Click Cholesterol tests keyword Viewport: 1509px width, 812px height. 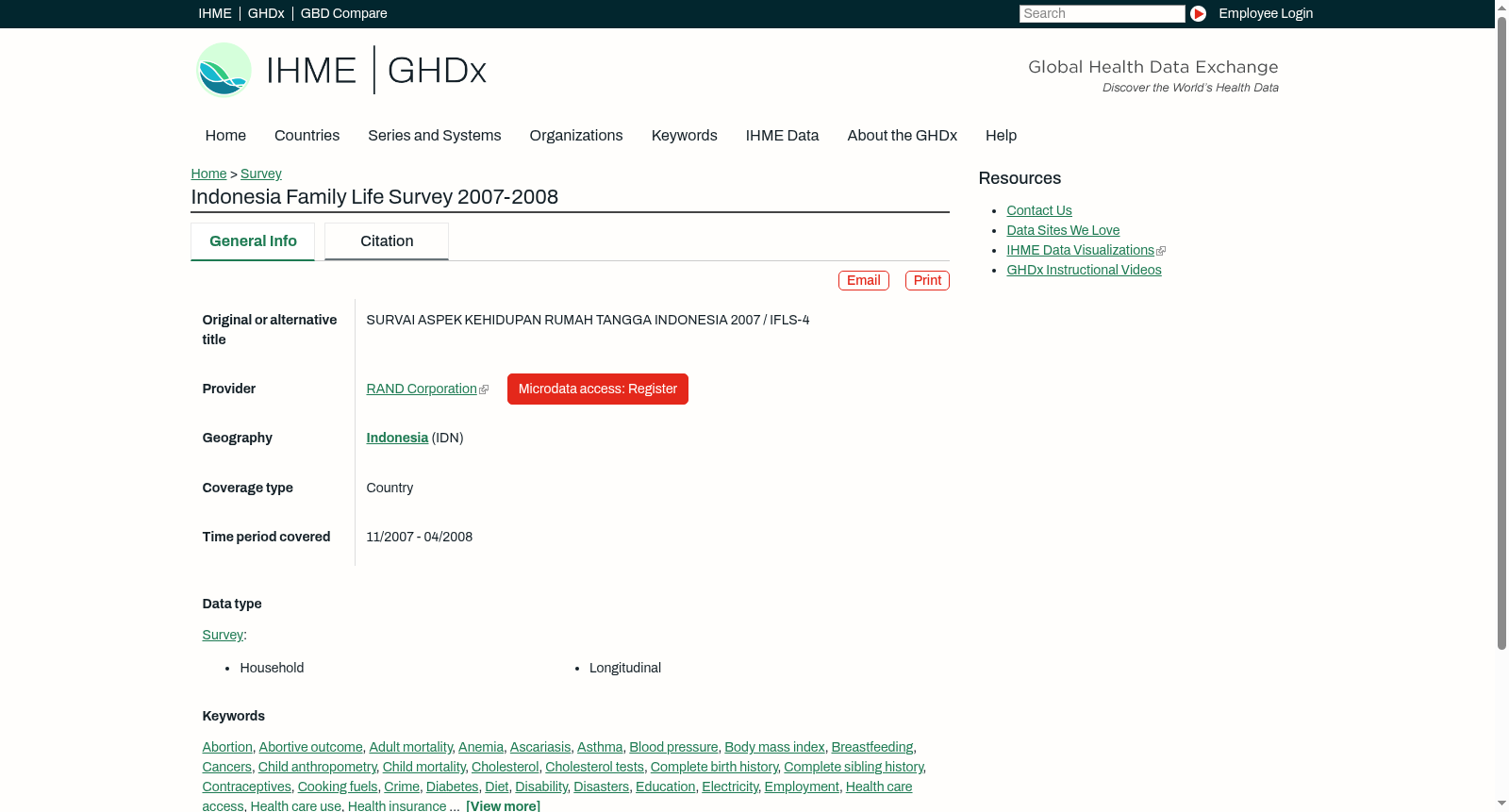coord(594,767)
